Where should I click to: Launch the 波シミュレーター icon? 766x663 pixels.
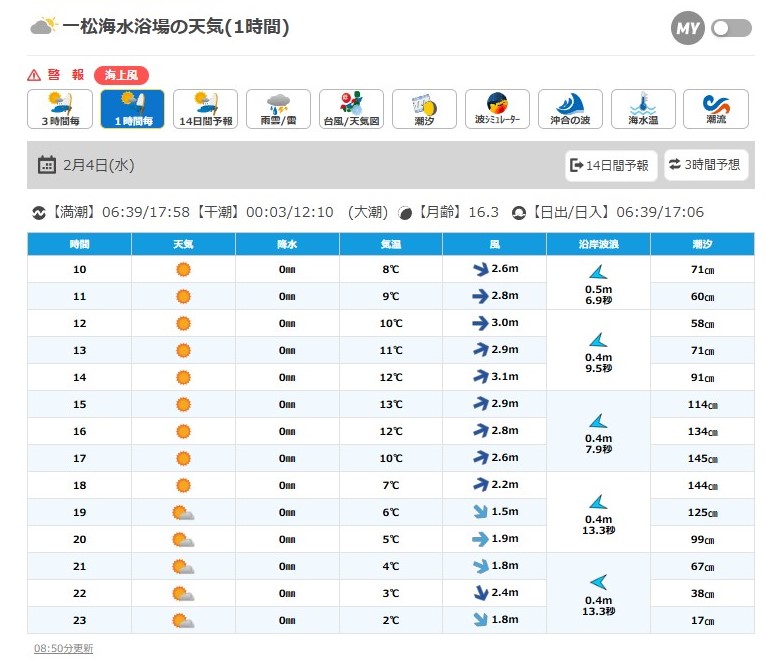tap(497, 109)
